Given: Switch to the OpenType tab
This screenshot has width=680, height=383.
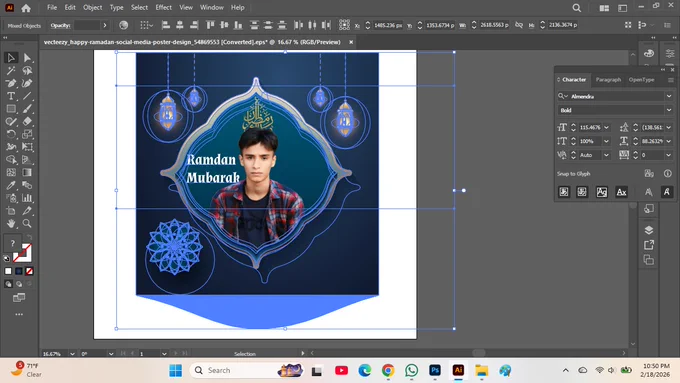Looking at the screenshot, I should click(x=641, y=80).
